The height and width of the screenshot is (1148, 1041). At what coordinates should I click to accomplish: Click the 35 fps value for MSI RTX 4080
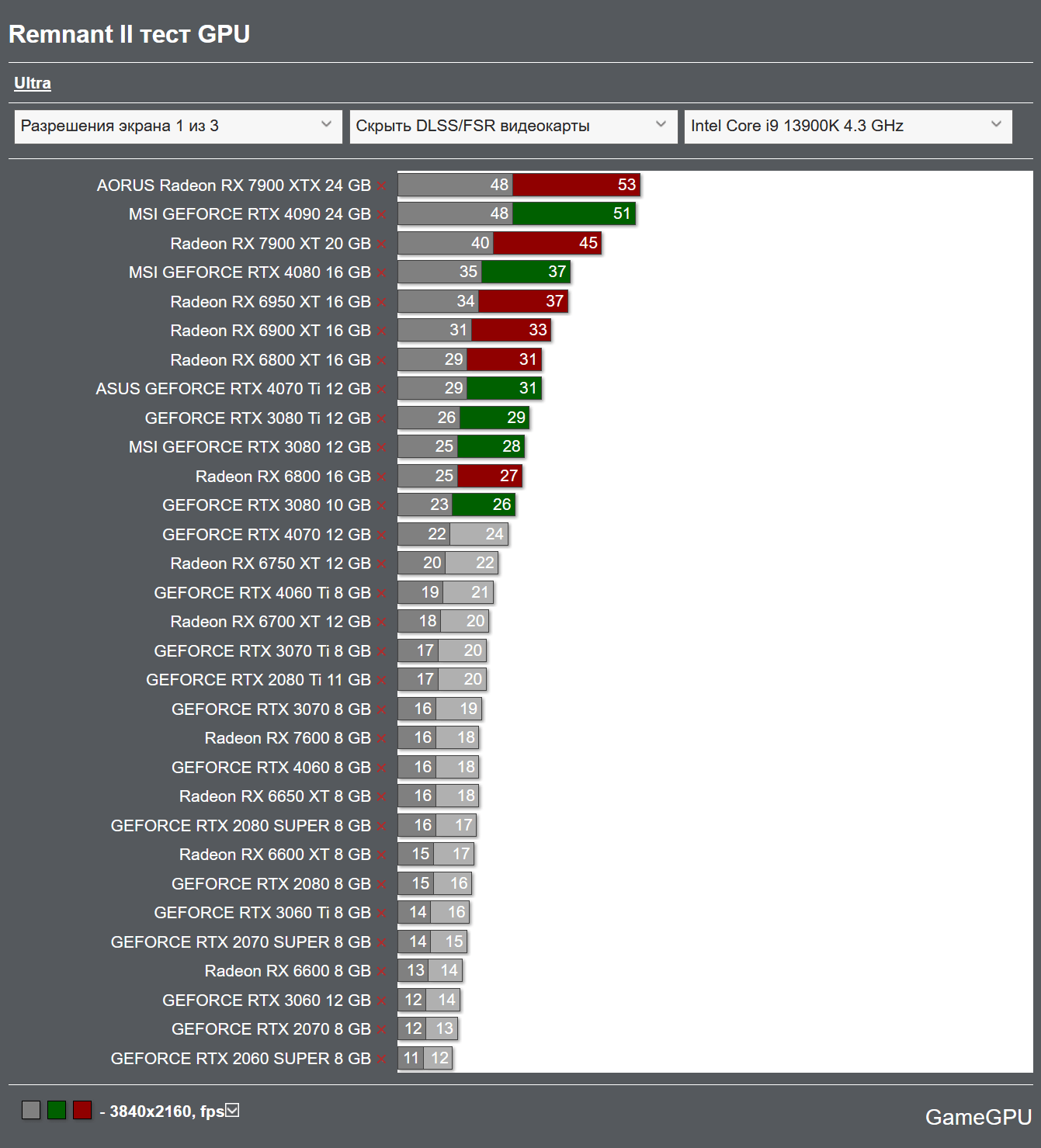click(x=468, y=272)
